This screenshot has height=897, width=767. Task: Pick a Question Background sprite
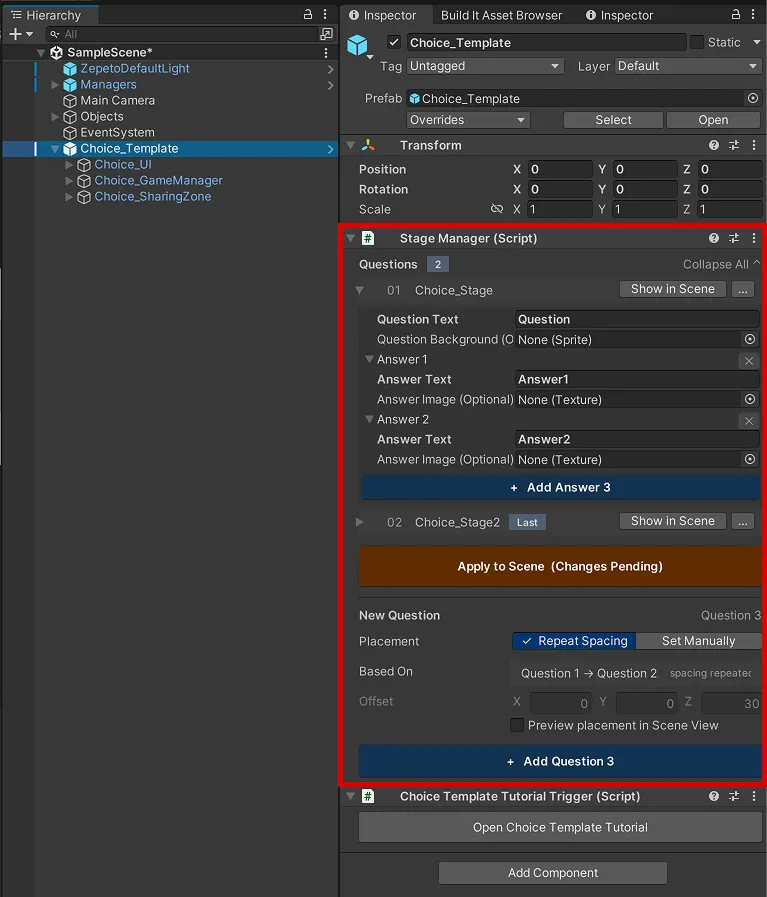coord(750,339)
